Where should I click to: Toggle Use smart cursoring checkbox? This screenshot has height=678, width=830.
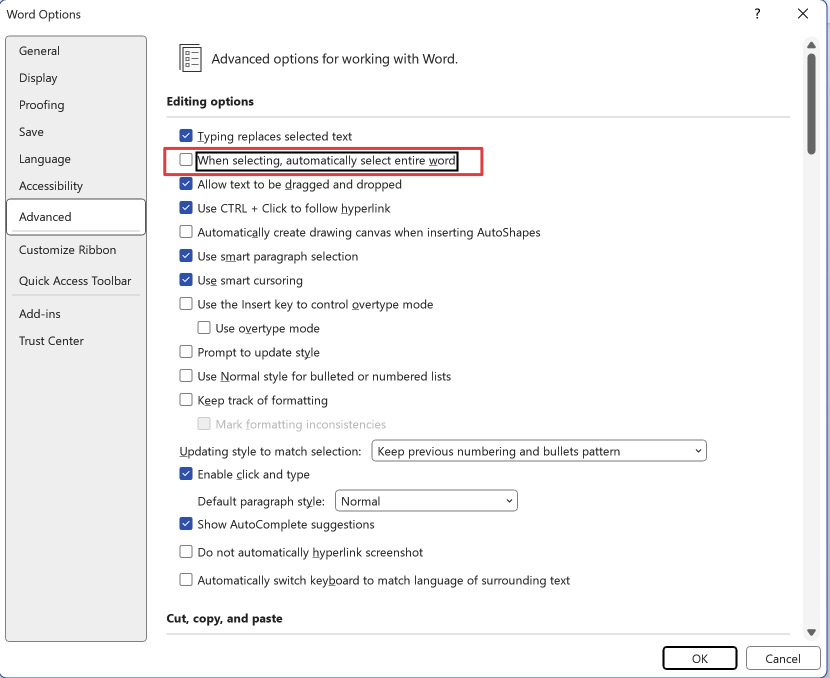pyautogui.click(x=186, y=280)
